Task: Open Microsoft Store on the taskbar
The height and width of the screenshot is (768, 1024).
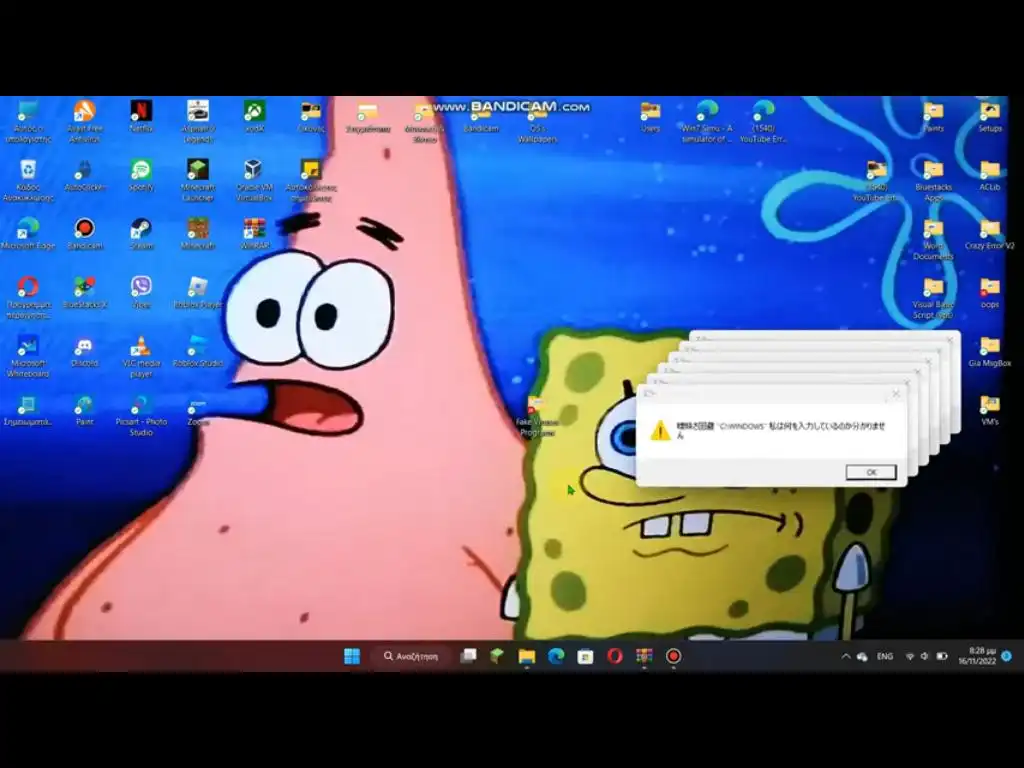Action: (x=585, y=656)
